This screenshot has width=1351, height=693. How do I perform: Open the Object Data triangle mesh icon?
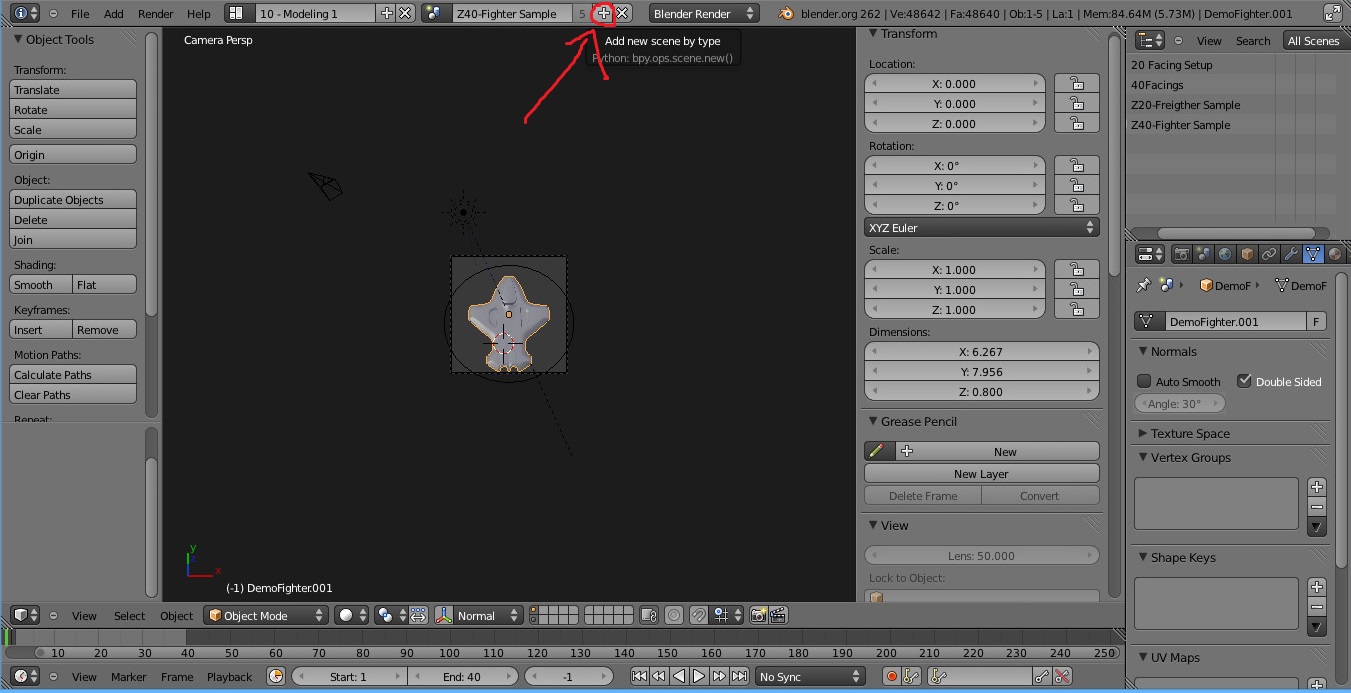click(x=1313, y=255)
